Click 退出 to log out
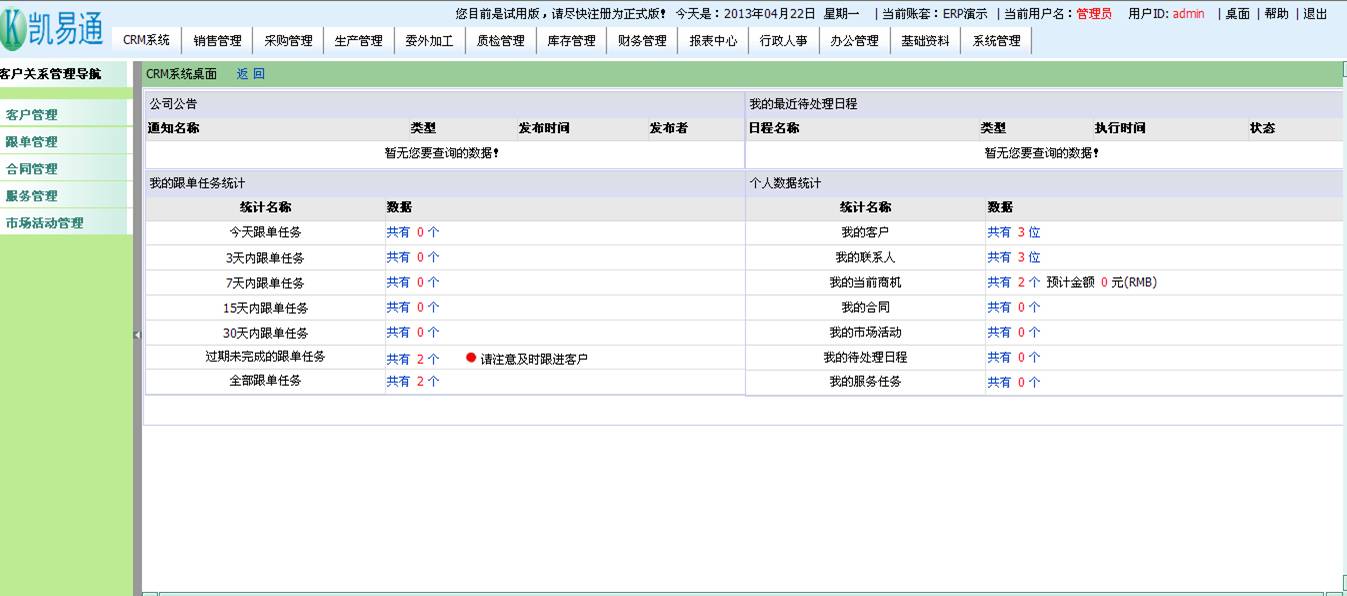 (x=1315, y=14)
